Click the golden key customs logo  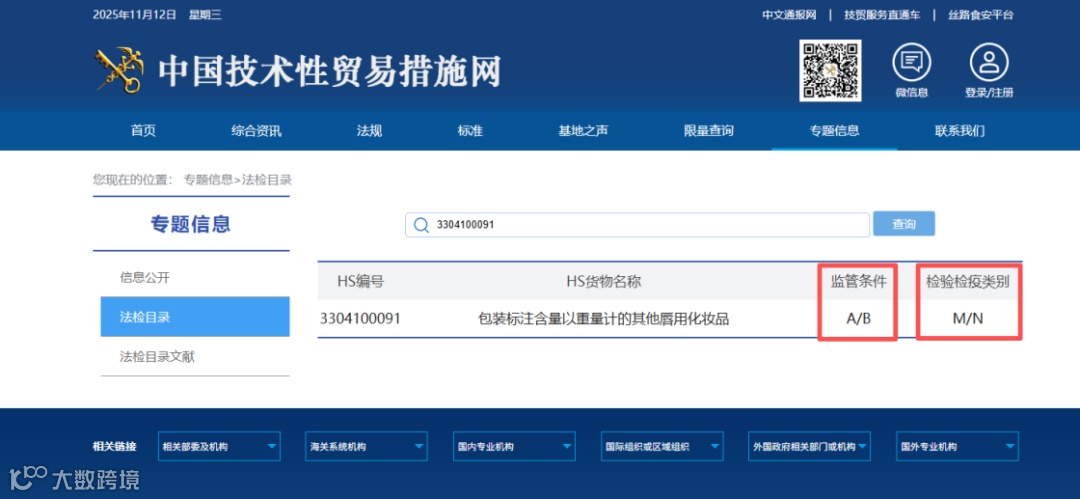(x=118, y=70)
